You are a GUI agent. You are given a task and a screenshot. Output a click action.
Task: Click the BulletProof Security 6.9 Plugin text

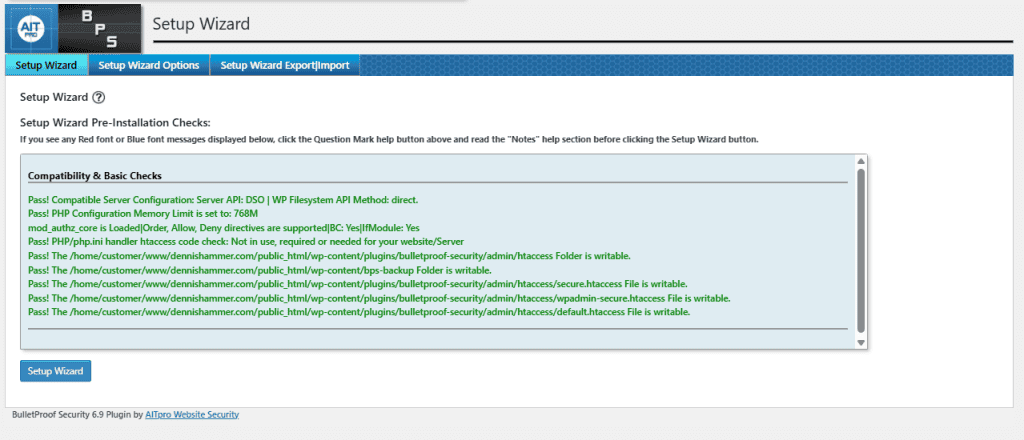[77, 415]
